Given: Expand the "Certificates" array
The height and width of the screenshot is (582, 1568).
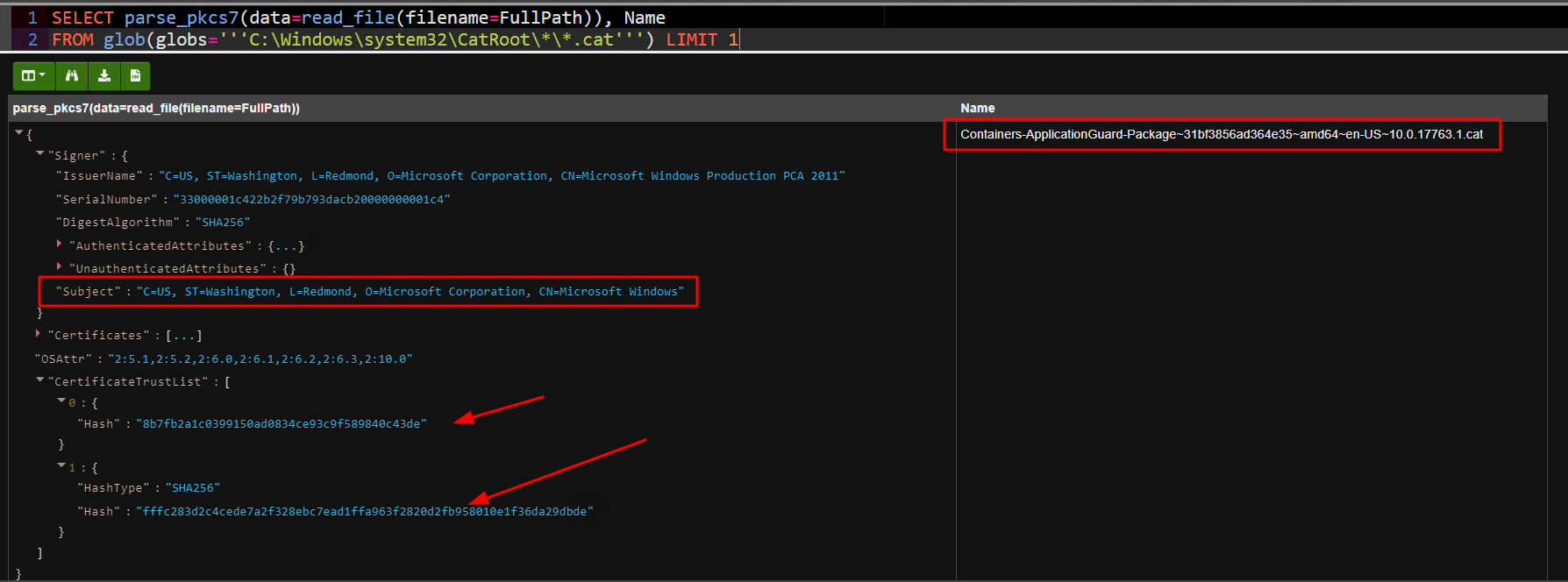Looking at the screenshot, I should coord(39,334).
